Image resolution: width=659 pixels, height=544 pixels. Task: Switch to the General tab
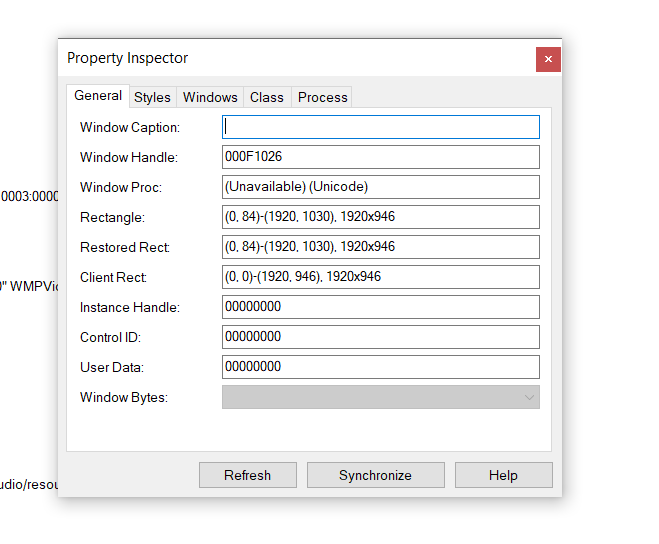pos(98,96)
